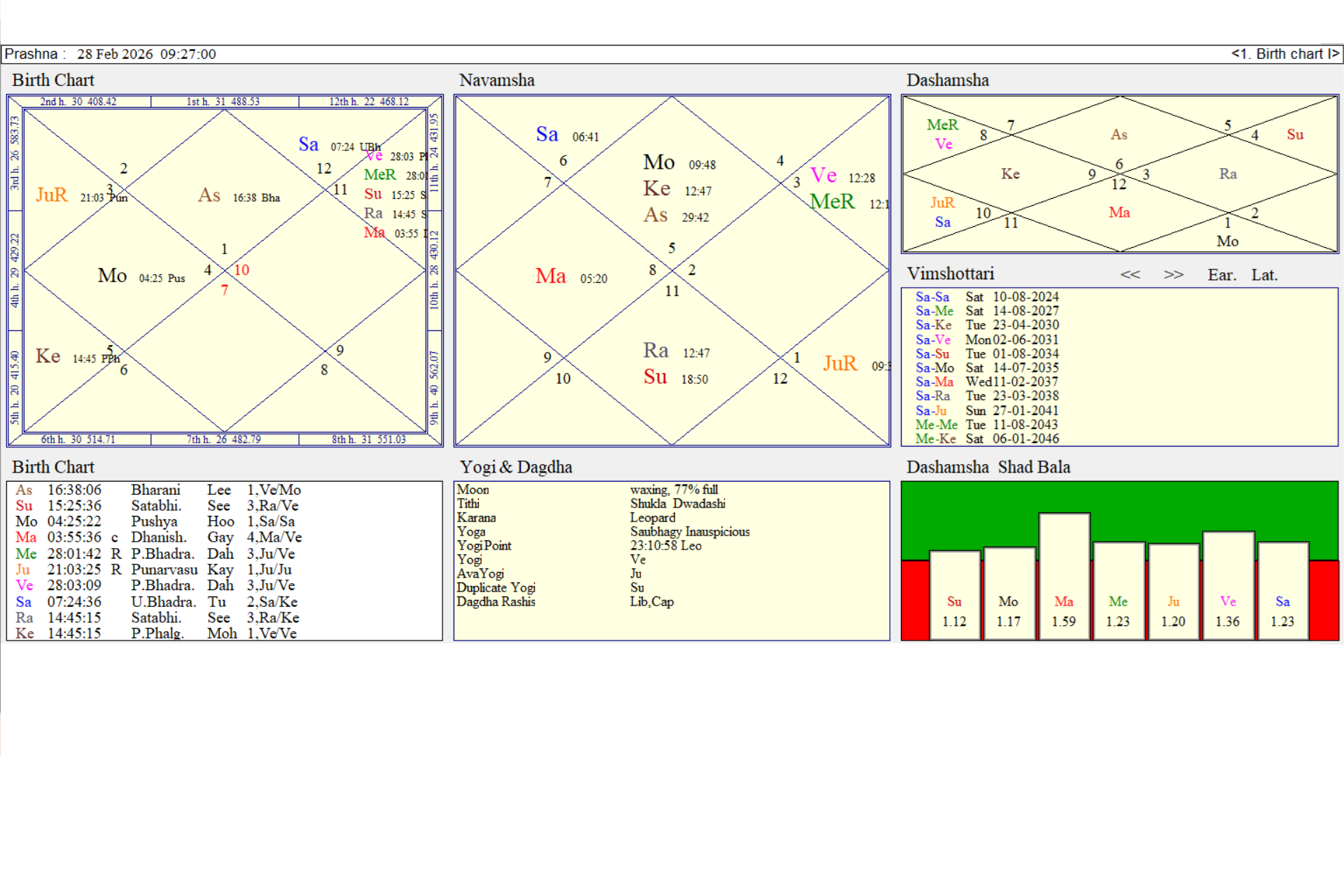The width and height of the screenshot is (1344, 896).
Task: Click the Ear. button in Vimshottari
Action: (1221, 275)
